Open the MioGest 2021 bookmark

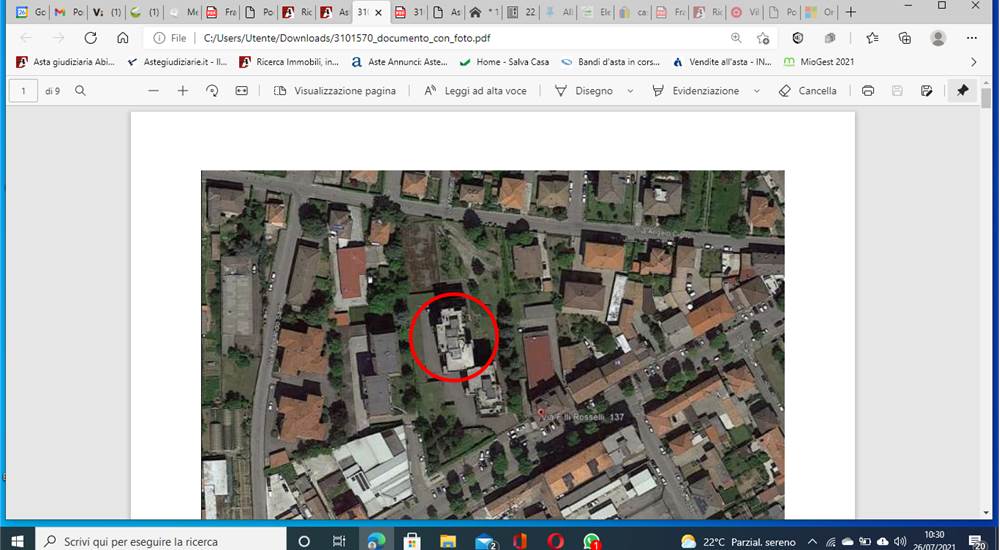819,62
